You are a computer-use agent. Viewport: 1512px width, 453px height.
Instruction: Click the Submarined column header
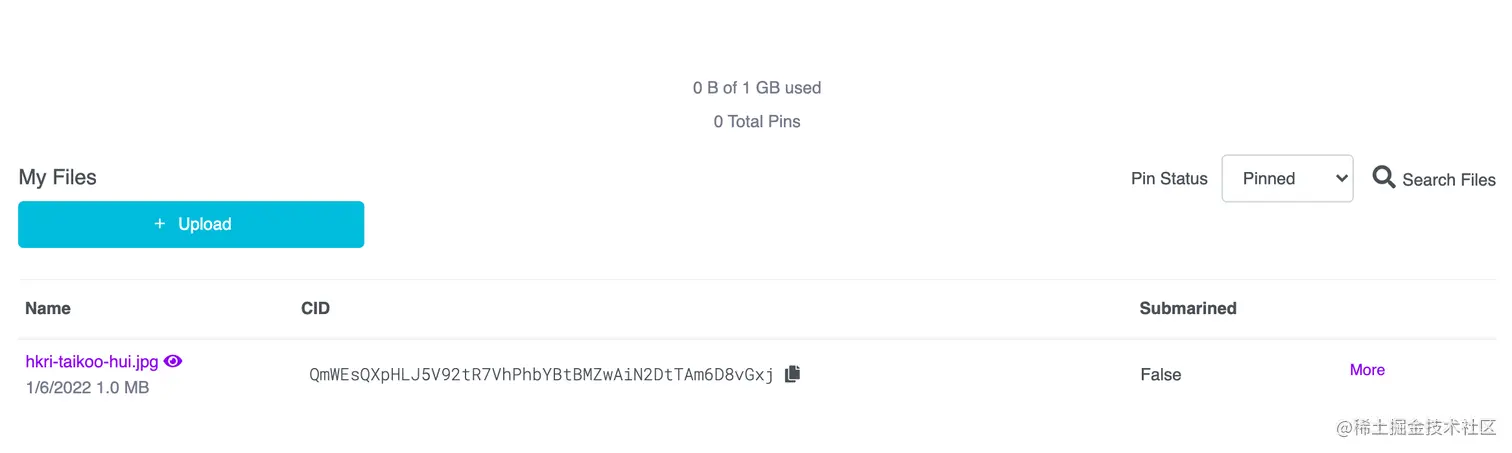[1188, 308]
